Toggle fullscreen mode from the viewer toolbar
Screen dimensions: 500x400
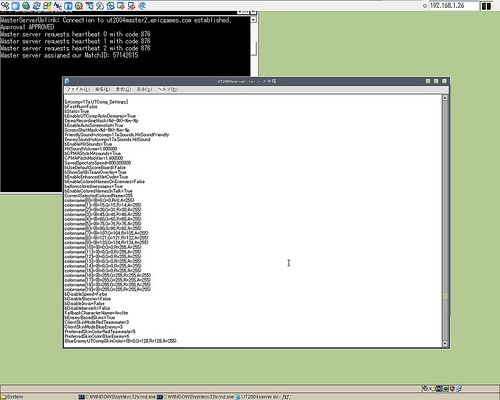coord(16,6)
